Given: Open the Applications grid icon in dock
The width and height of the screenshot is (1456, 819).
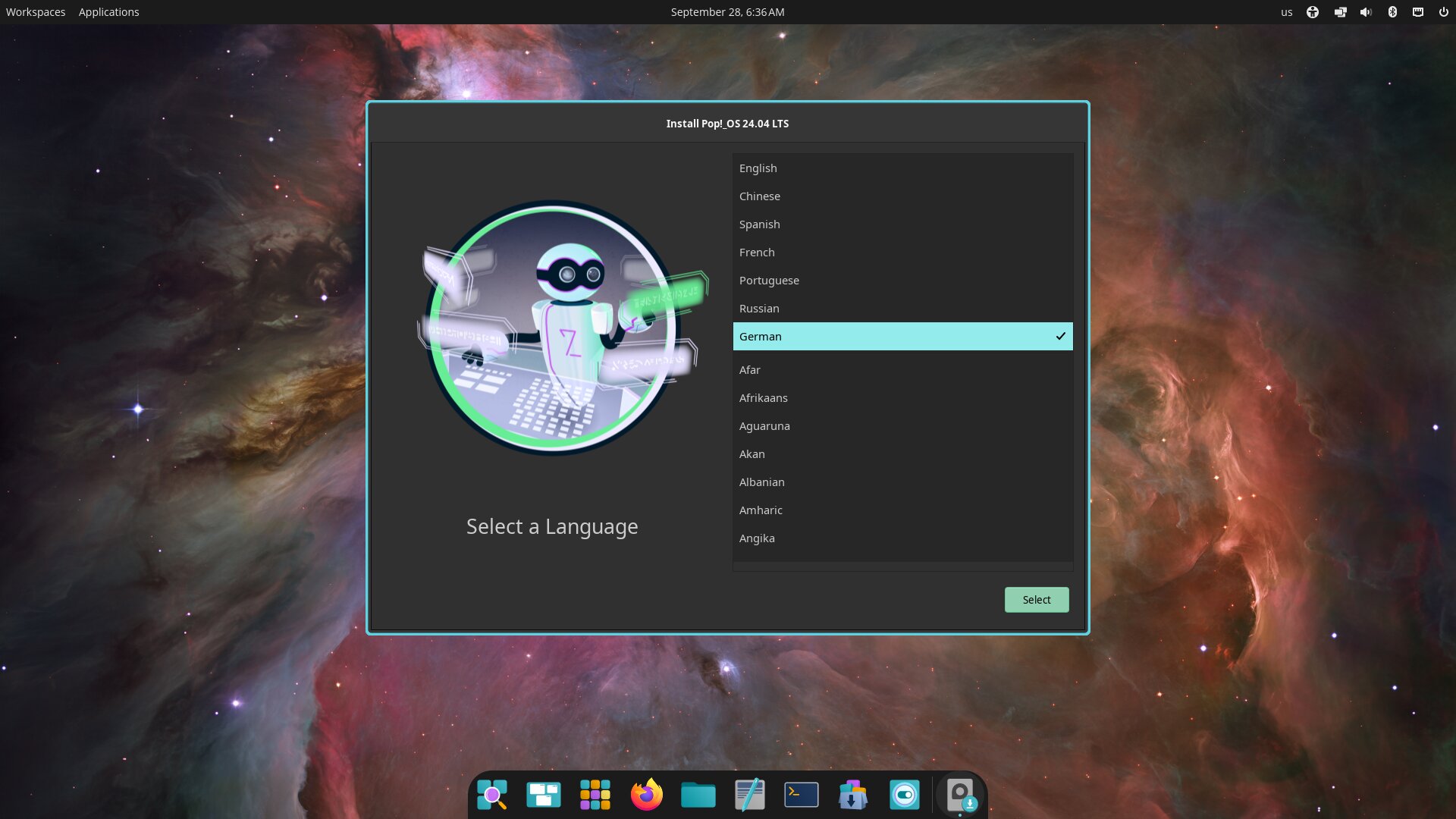Looking at the screenshot, I should coord(595,795).
